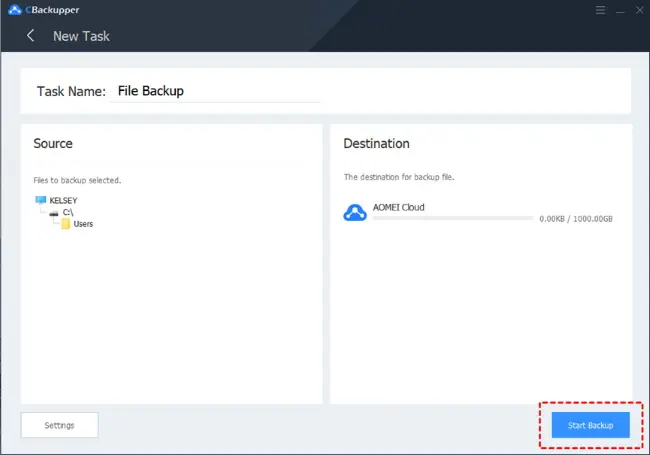Screen dimensions: 650x455
Task: Click 'Files to backup selected.' text
Action: click(x=77, y=180)
